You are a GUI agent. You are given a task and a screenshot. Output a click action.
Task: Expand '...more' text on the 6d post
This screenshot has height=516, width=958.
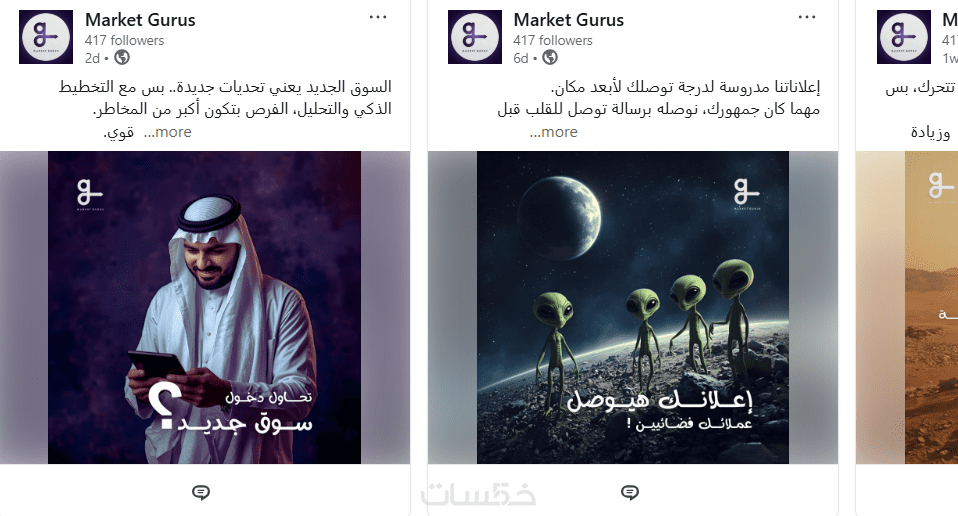[x=554, y=132]
